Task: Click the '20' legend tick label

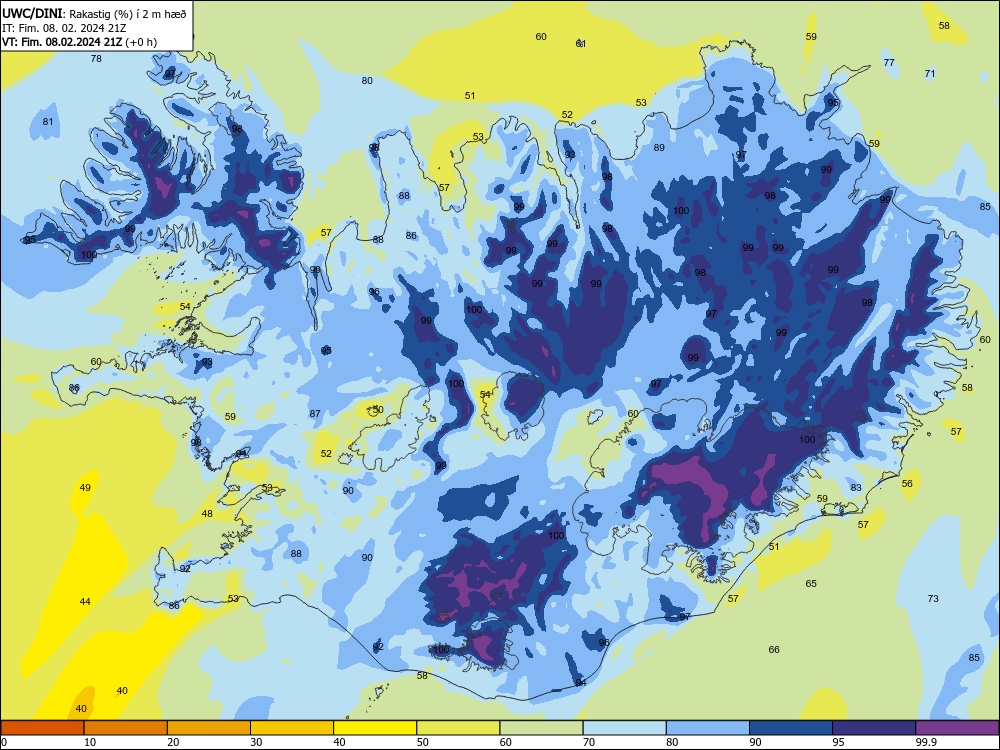Action: (173, 742)
